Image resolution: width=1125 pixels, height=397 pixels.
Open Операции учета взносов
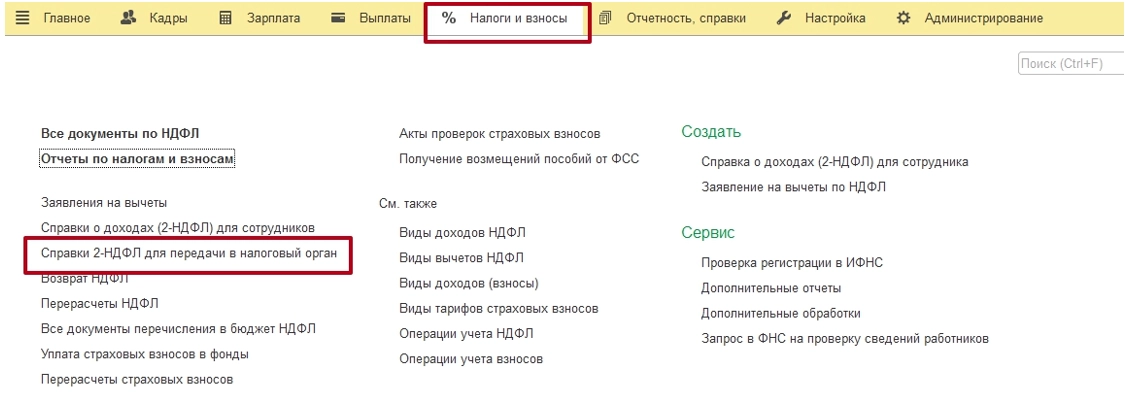pyautogui.click(x=471, y=359)
